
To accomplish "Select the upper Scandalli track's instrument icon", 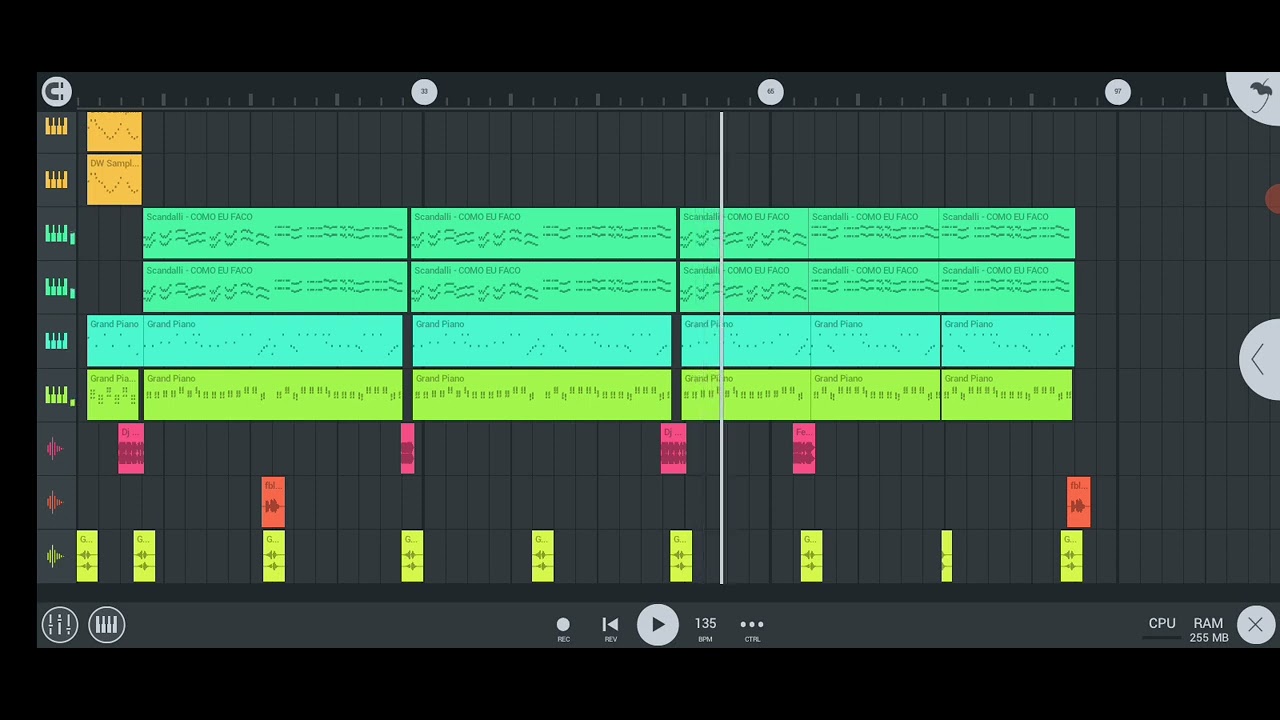I will click(57, 234).
